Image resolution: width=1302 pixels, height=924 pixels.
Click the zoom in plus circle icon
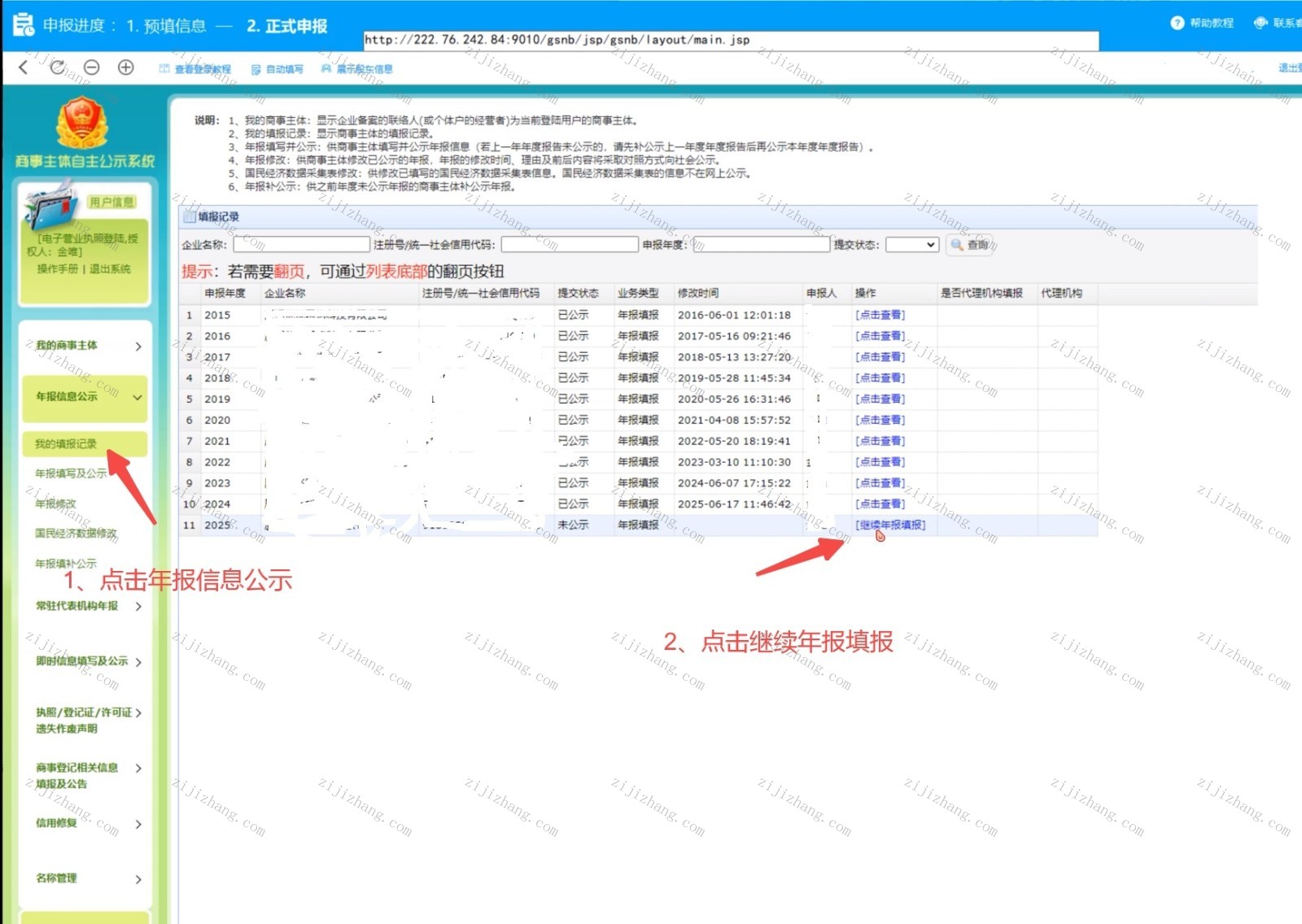126,68
